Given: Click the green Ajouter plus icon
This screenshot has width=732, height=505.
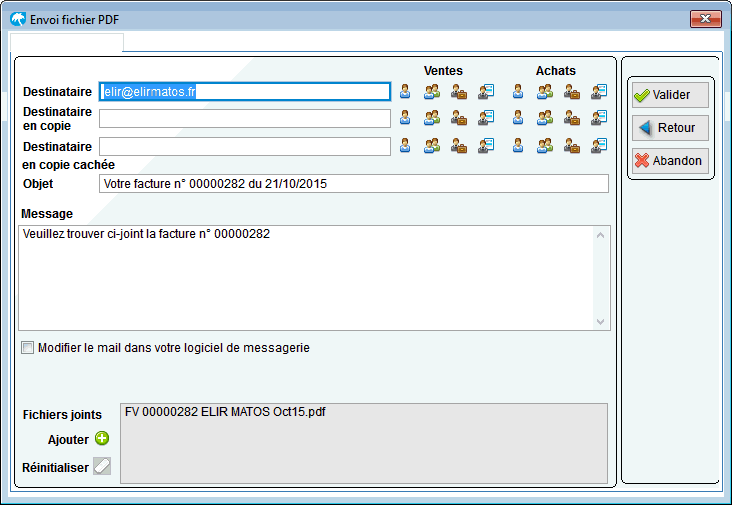Looking at the screenshot, I should (x=102, y=438).
